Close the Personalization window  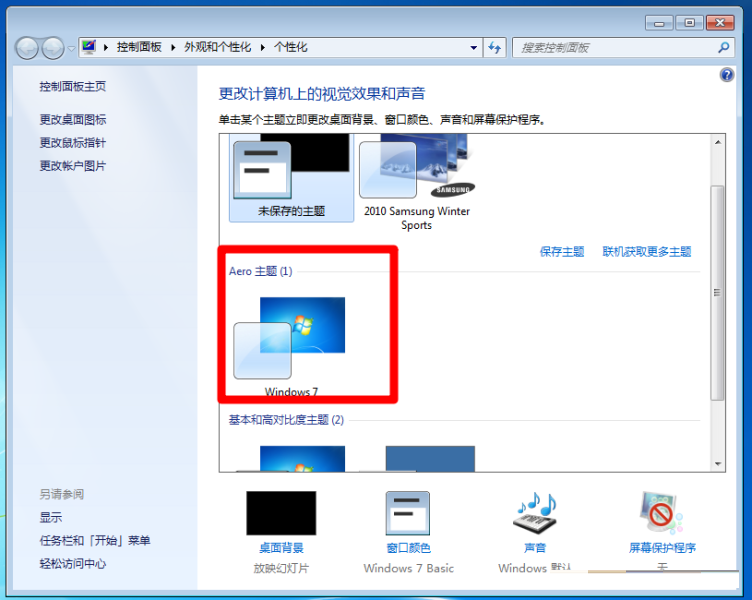(720, 23)
